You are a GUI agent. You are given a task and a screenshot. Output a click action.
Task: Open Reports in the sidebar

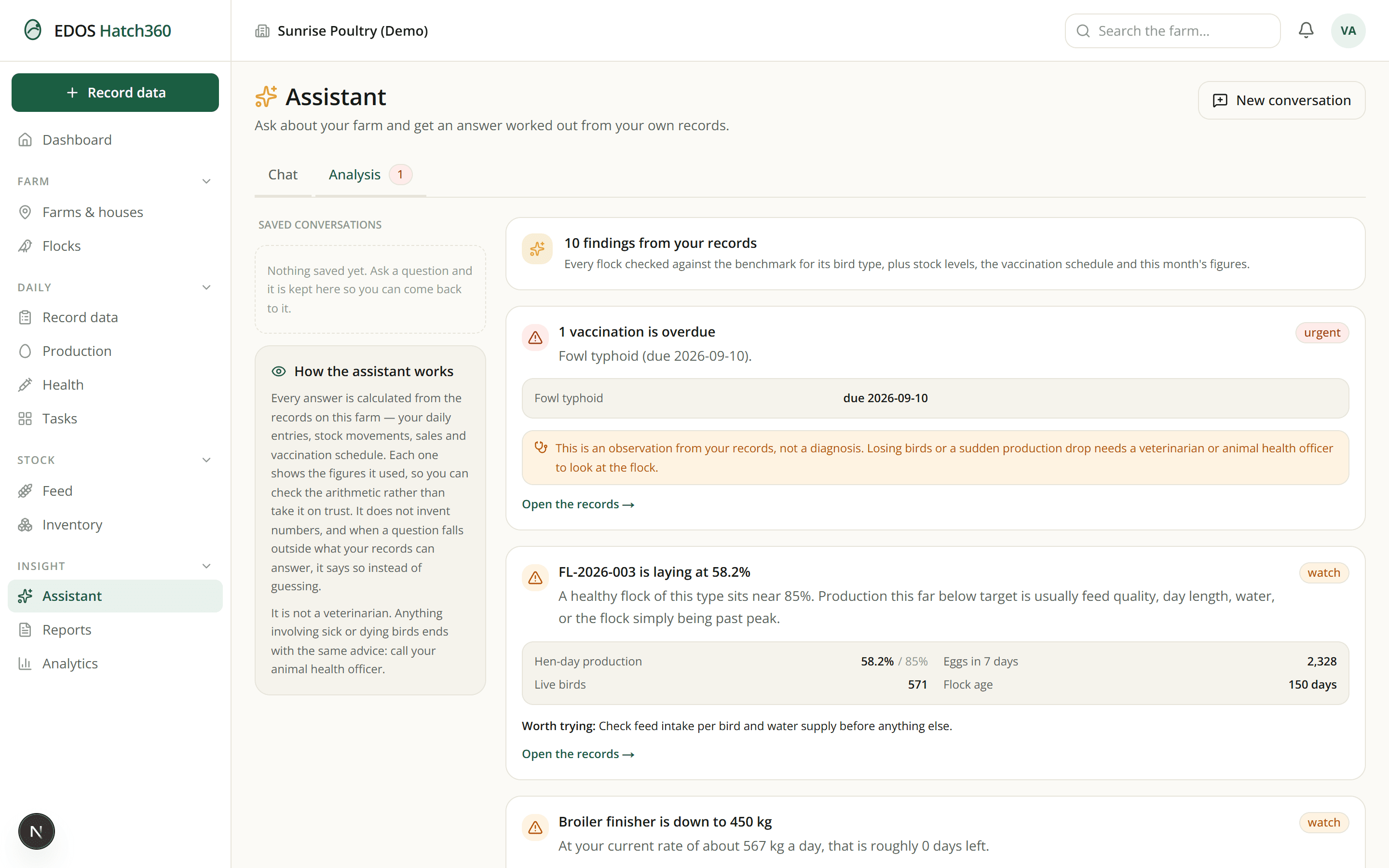[x=115, y=630]
